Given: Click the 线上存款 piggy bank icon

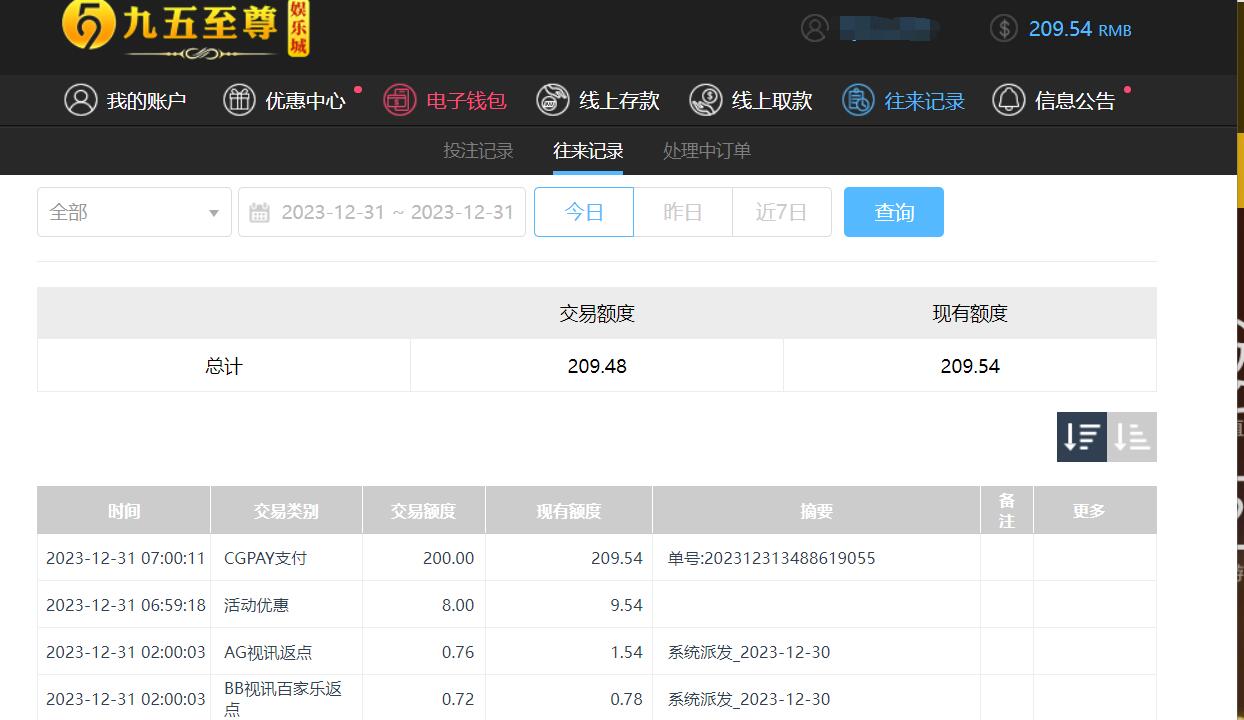Looking at the screenshot, I should (x=553, y=100).
